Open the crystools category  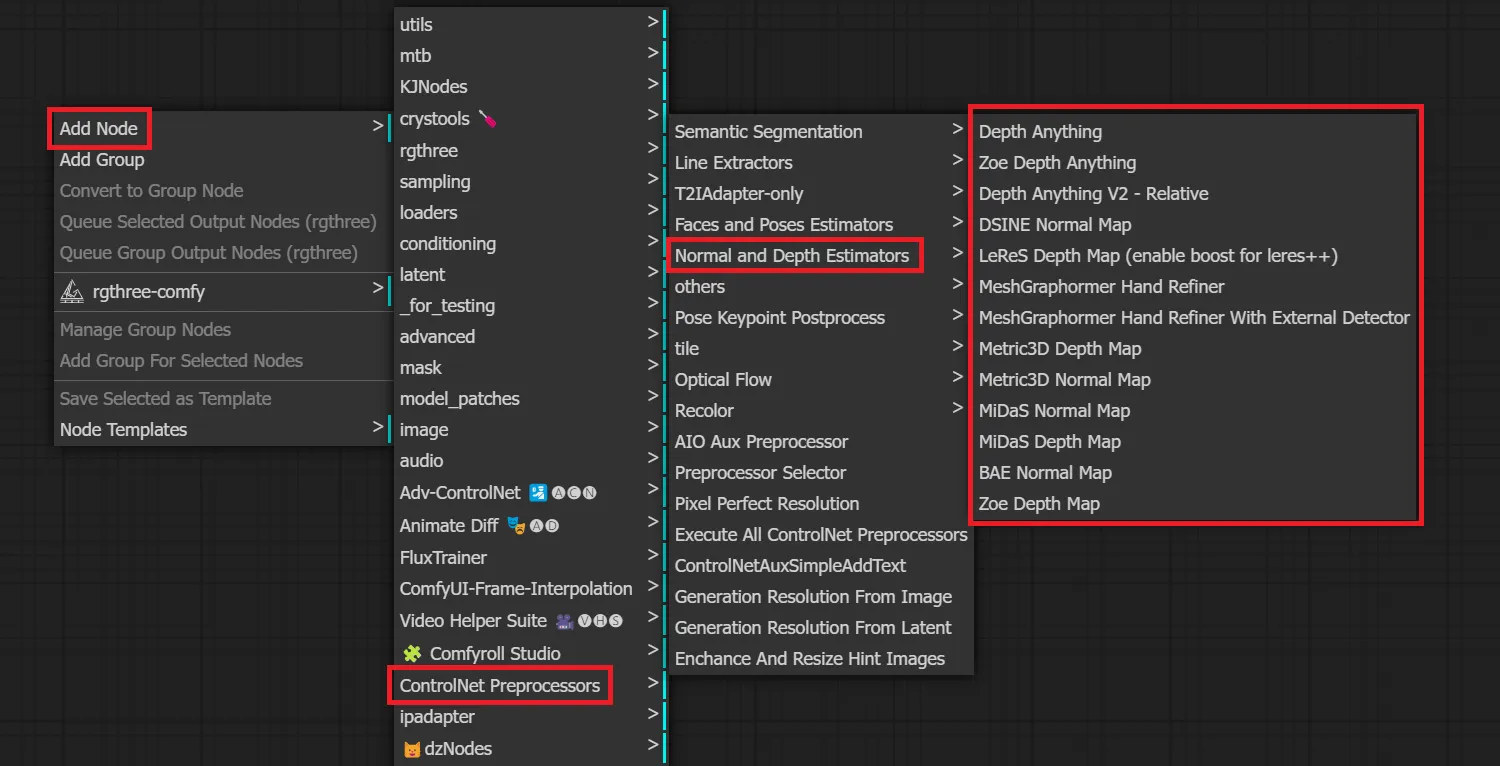click(530, 118)
